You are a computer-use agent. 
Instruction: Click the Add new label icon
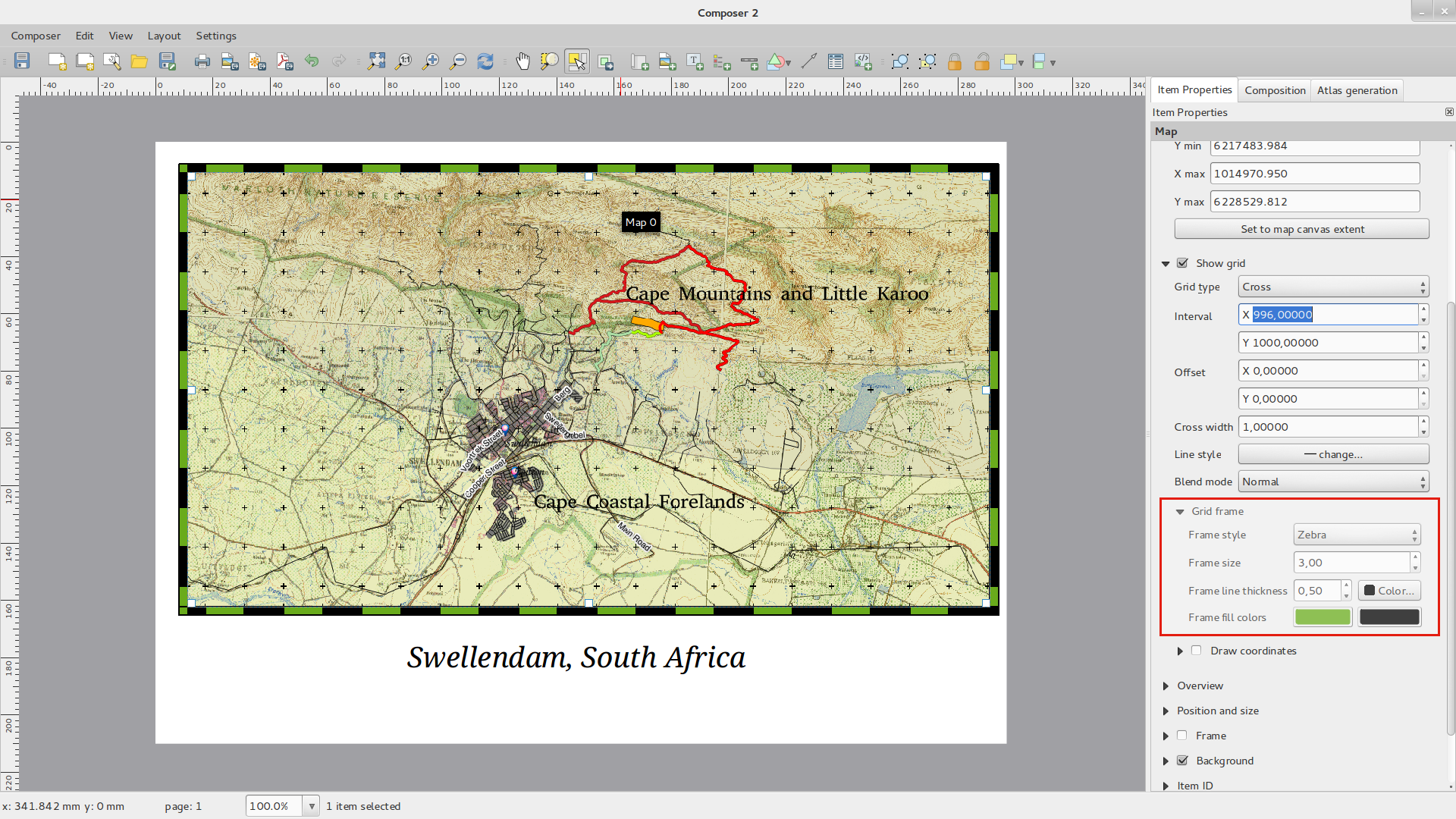[695, 61]
